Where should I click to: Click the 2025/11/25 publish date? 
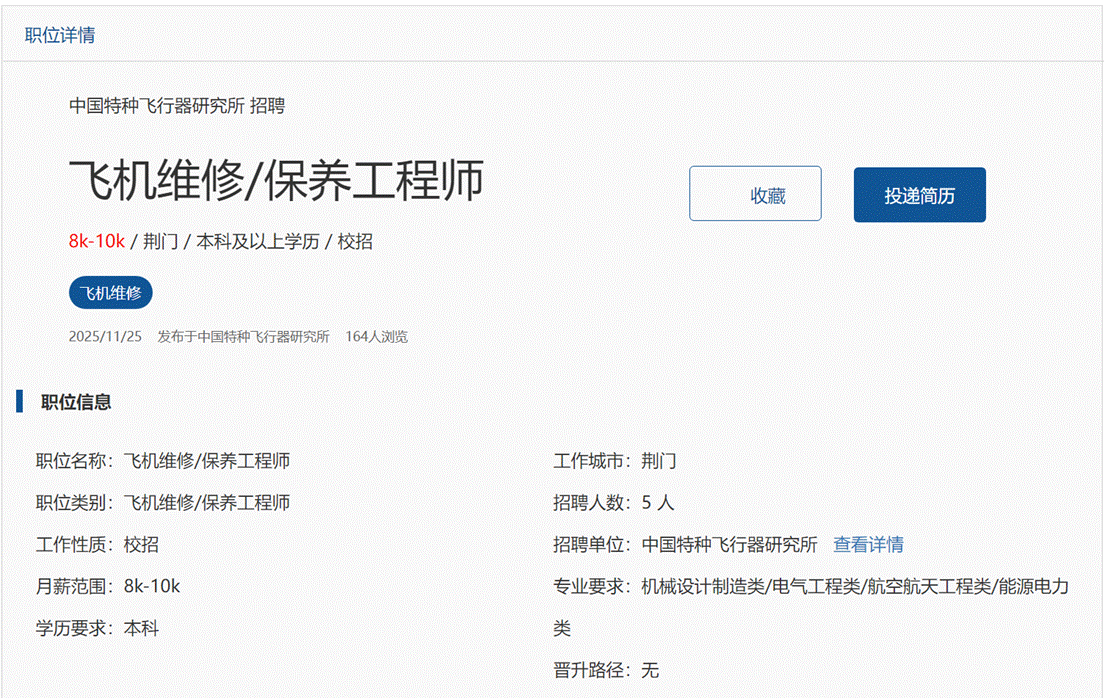coord(105,337)
